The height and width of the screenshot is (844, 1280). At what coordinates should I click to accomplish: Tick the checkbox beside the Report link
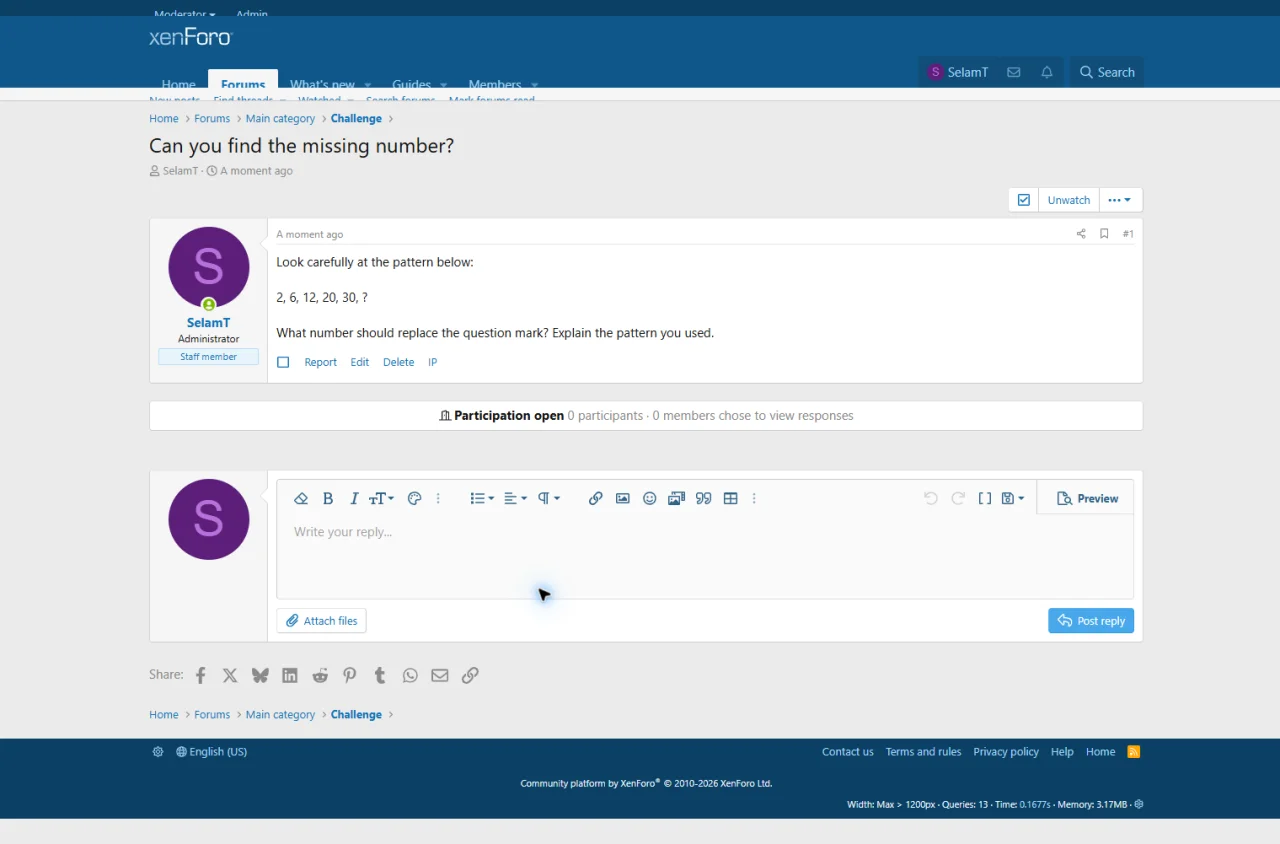[283, 362]
